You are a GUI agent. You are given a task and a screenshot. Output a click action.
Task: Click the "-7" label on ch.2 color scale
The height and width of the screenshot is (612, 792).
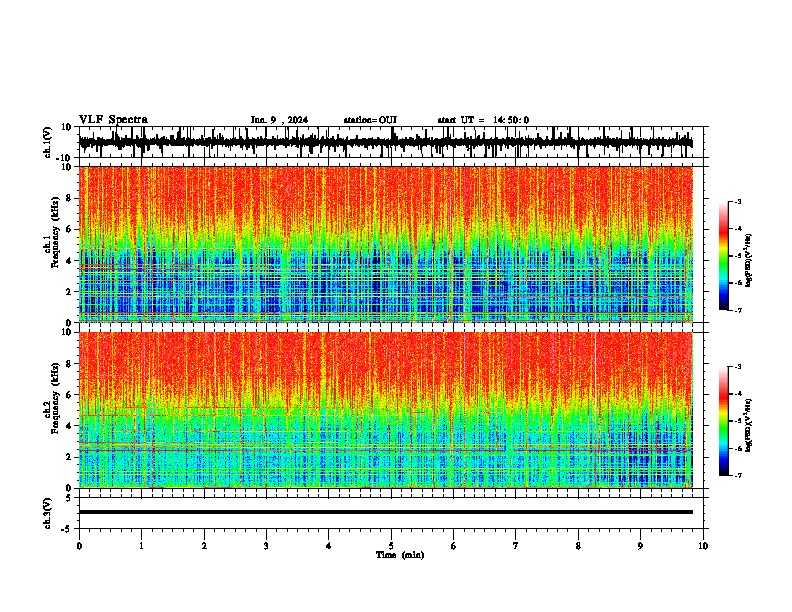click(x=738, y=475)
